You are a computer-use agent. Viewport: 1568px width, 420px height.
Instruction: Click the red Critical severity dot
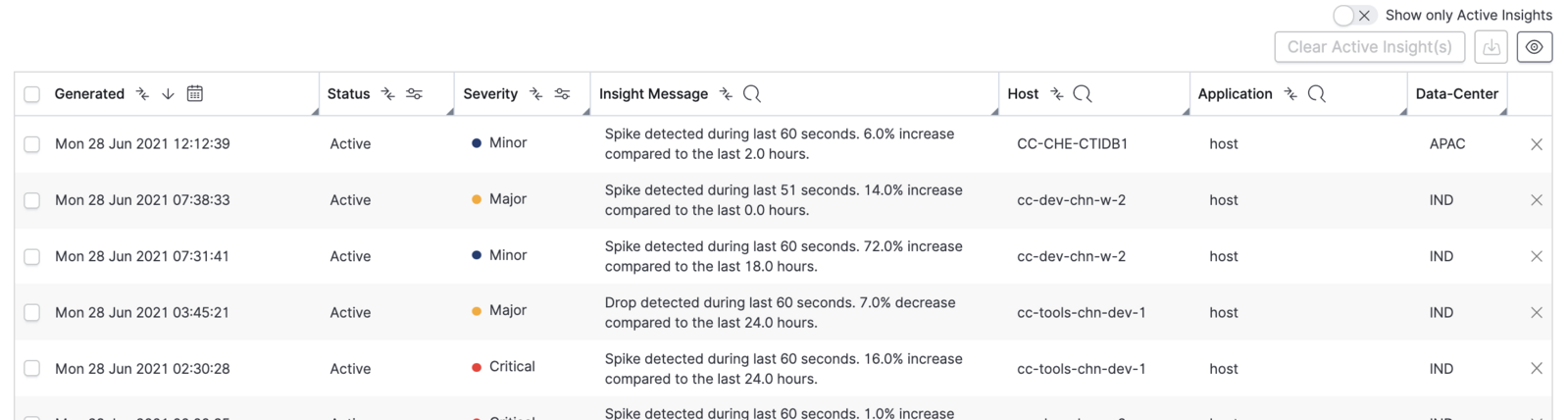tap(477, 367)
